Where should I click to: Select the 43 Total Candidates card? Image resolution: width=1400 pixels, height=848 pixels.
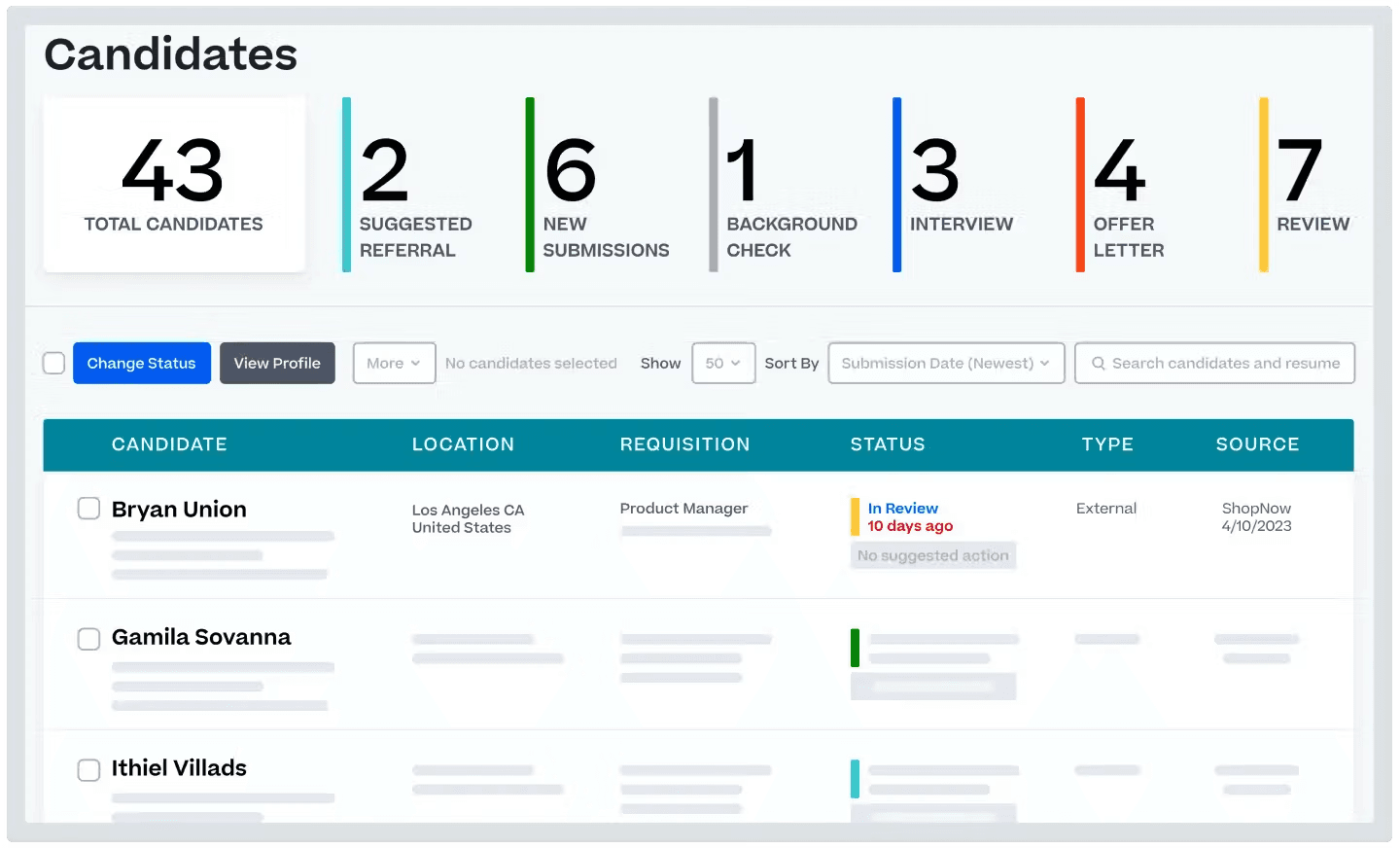coord(174,185)
